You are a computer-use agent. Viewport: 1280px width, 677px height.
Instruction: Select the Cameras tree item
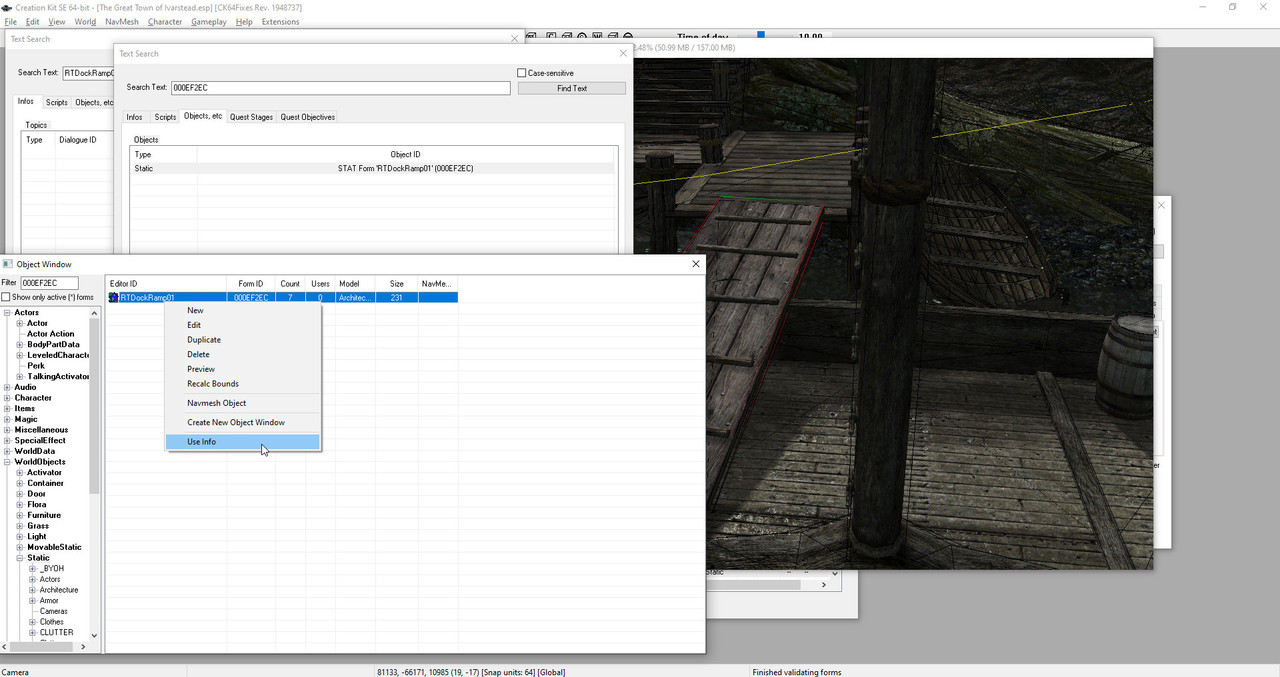54,611
